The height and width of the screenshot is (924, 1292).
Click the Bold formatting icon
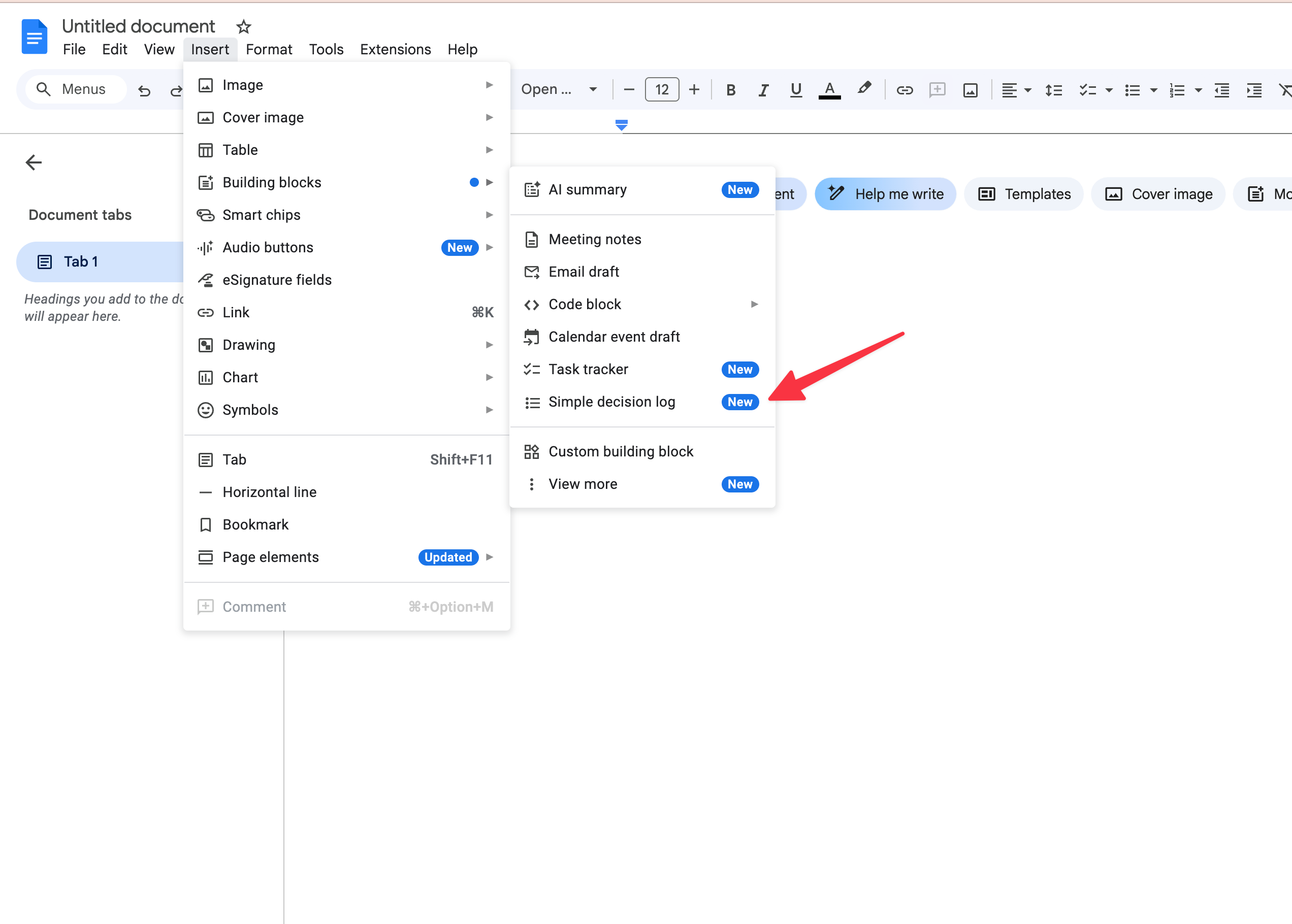coord(731,90)
